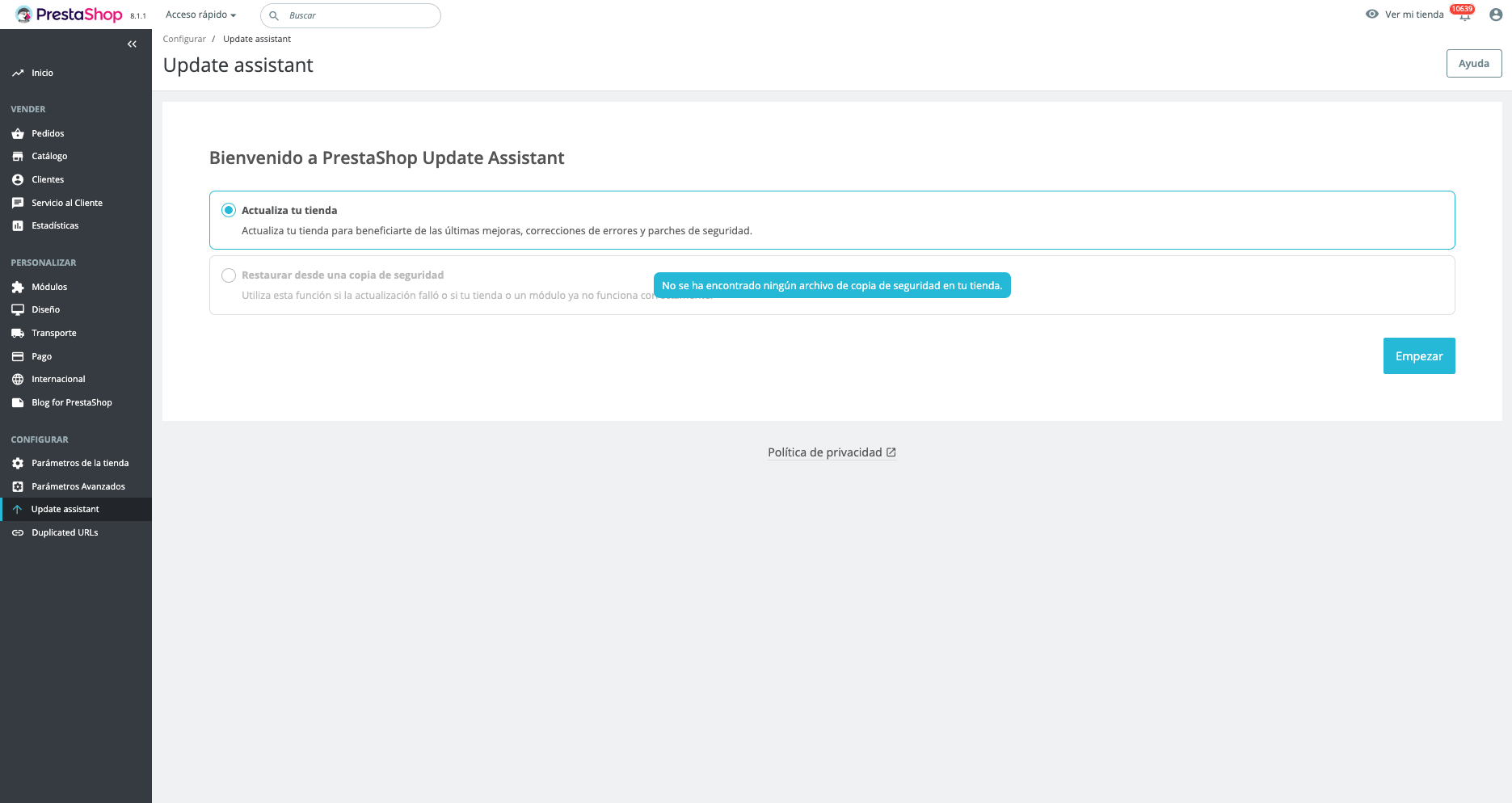Click the Catálogo store icon

click(x=18, y=156)
